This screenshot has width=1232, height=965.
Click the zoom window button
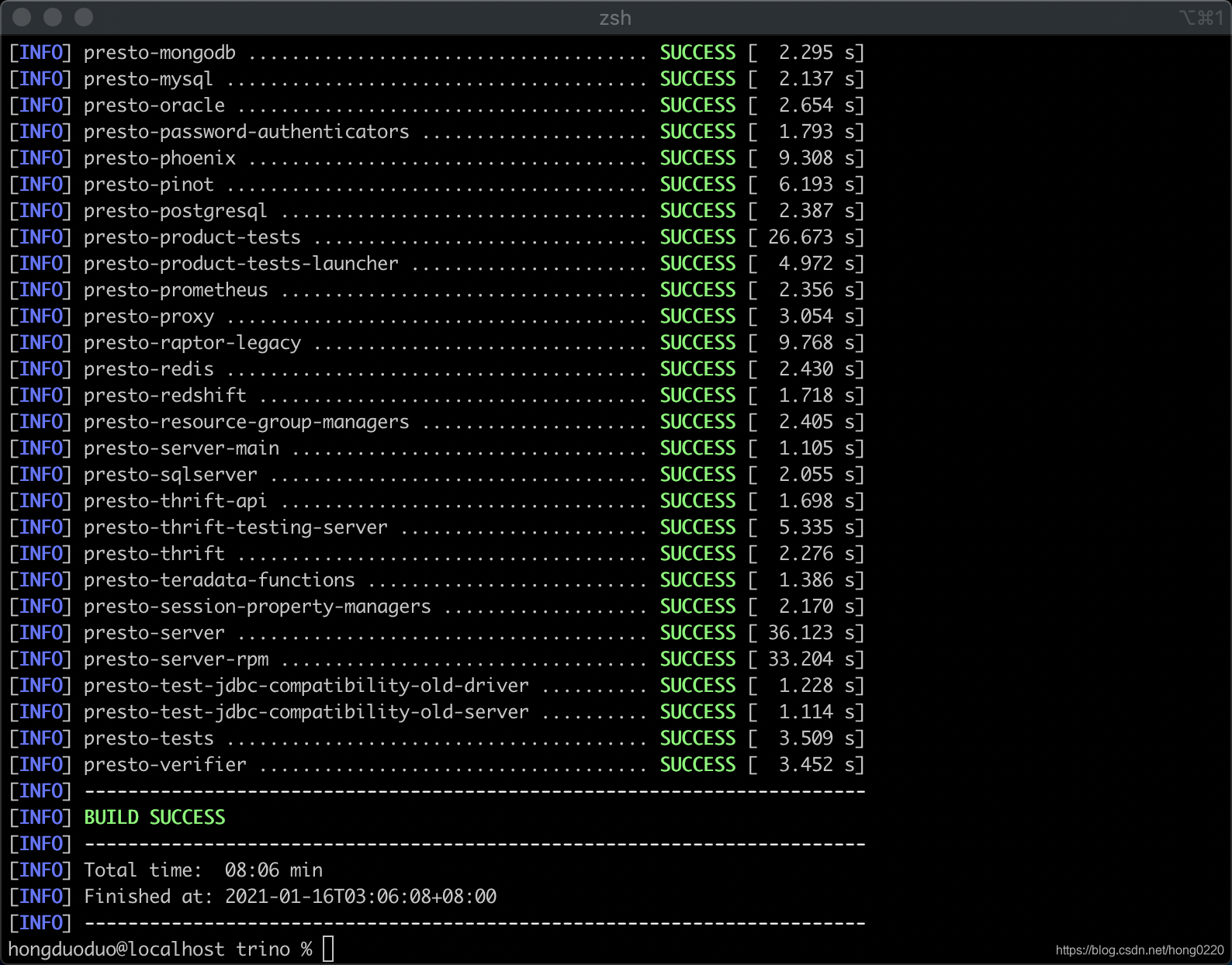pyautogui.click(x=84, y=17)
